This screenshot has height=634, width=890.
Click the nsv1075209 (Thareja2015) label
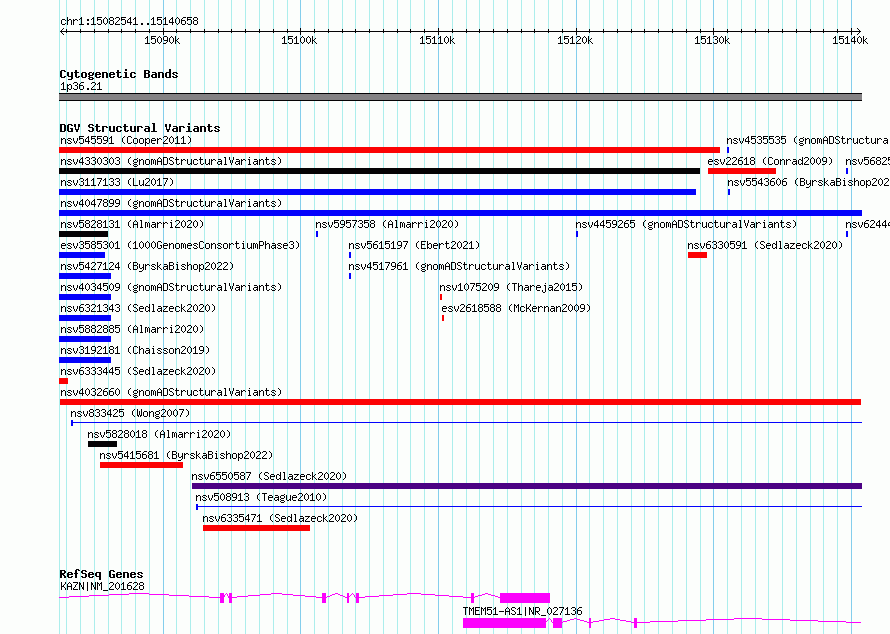coord(511,287)
